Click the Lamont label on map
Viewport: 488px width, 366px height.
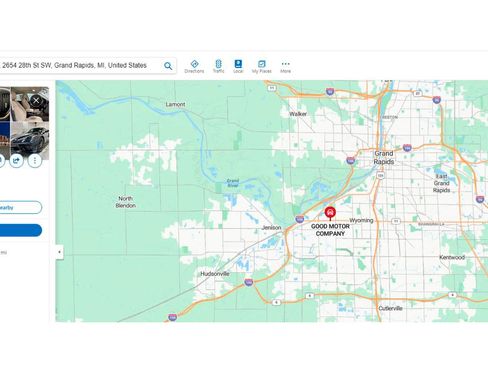click(x=175, y=104)
